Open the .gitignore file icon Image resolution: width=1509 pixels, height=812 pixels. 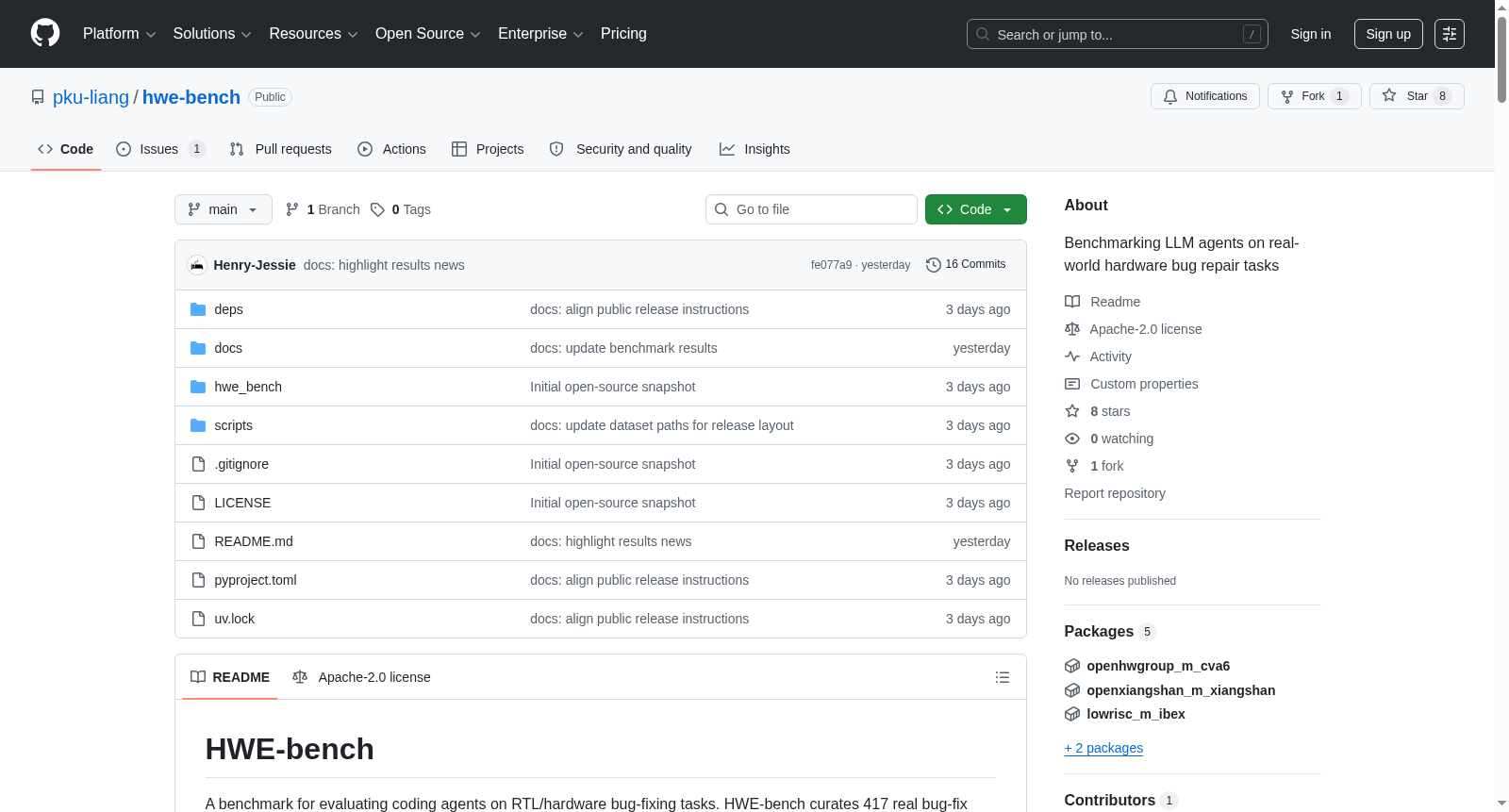(x=198, y=464)
